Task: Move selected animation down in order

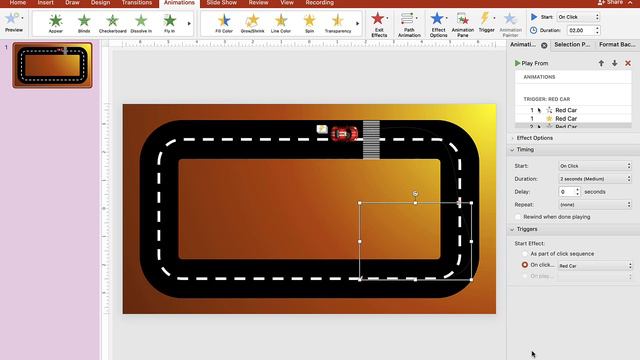Action: [x=614, y=63]
